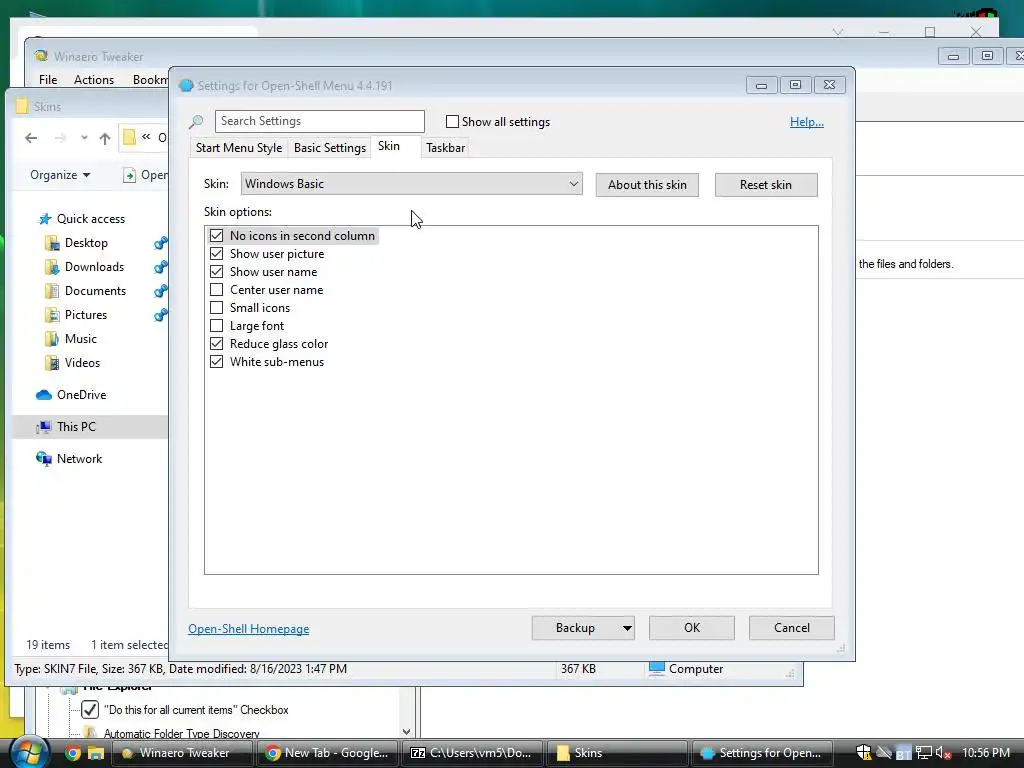Launch Chrome from the quick launch area
Image resolution: width=1024 pixels, height=768 pixels.
[x=73, y=753]
